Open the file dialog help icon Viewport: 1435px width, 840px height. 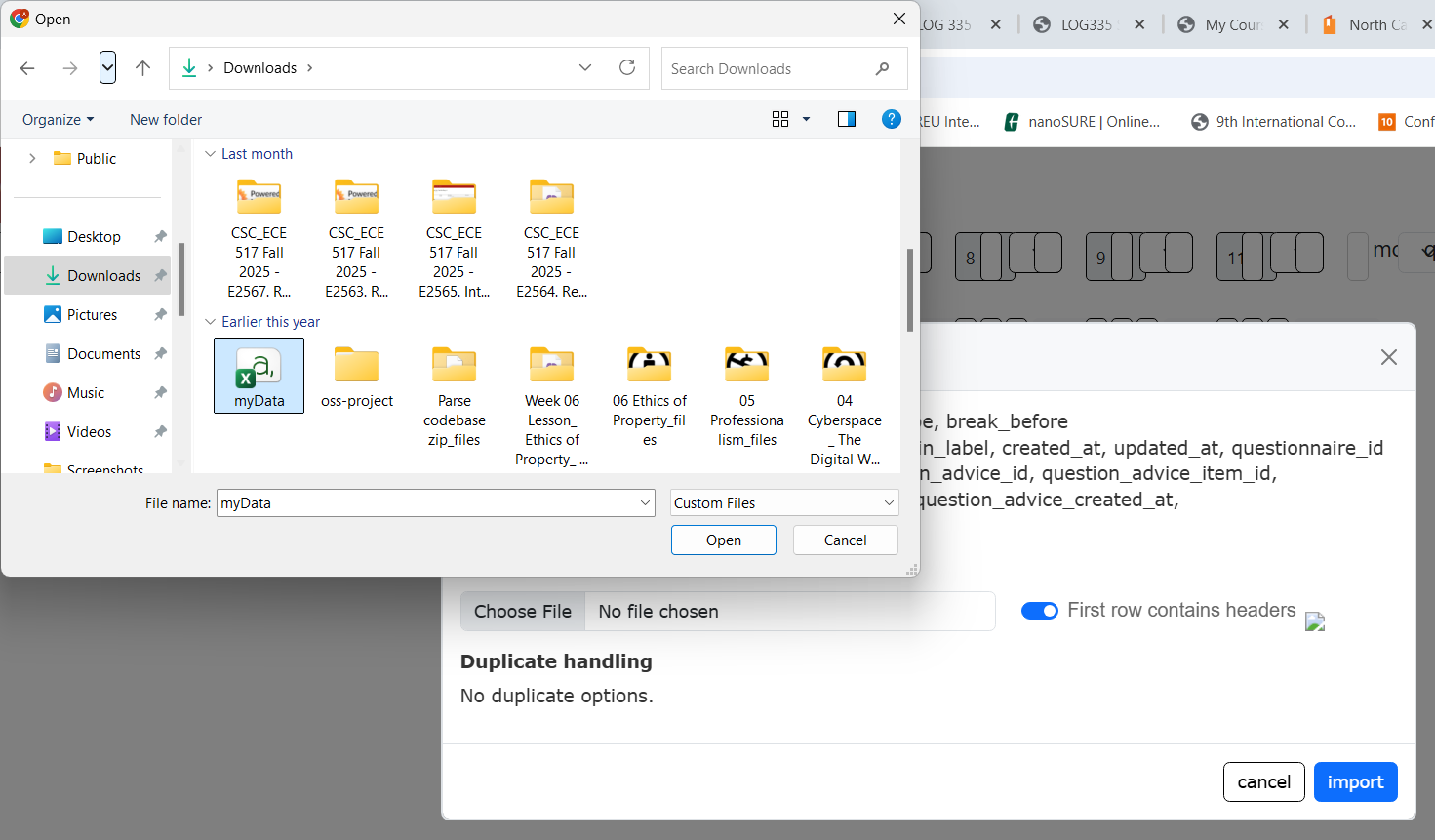891,119
